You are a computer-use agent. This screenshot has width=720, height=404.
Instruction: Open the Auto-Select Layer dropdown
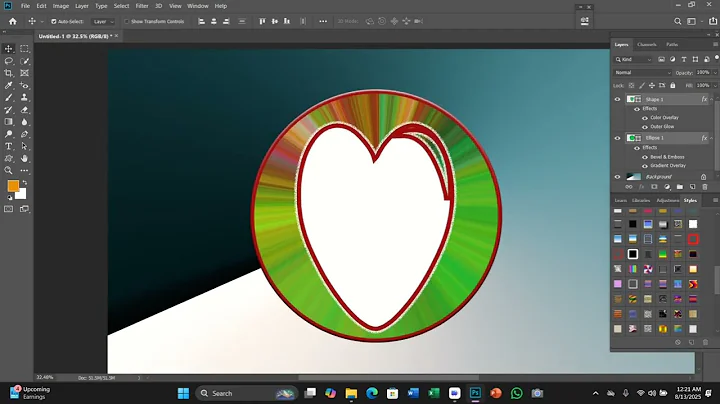click(x=103, y=21)
